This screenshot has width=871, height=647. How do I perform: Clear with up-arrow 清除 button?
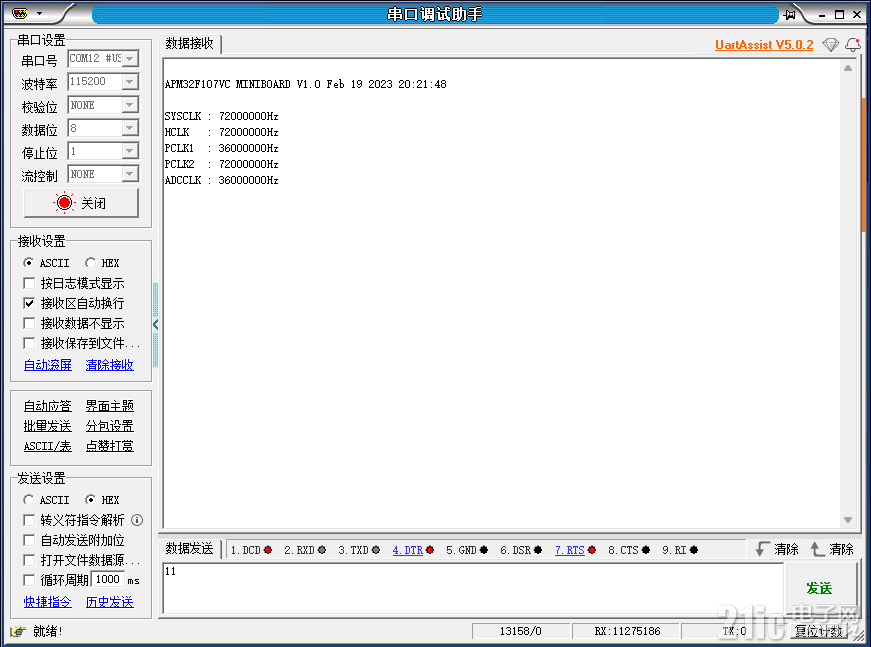pyautogui.click(x=832, y=549)
